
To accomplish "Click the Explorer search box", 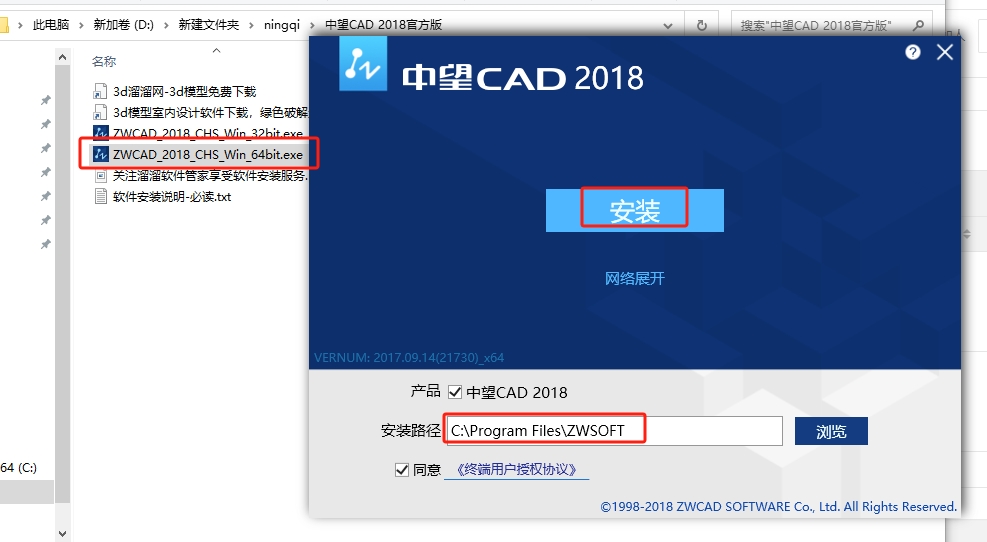I will [x=832, y=25].
